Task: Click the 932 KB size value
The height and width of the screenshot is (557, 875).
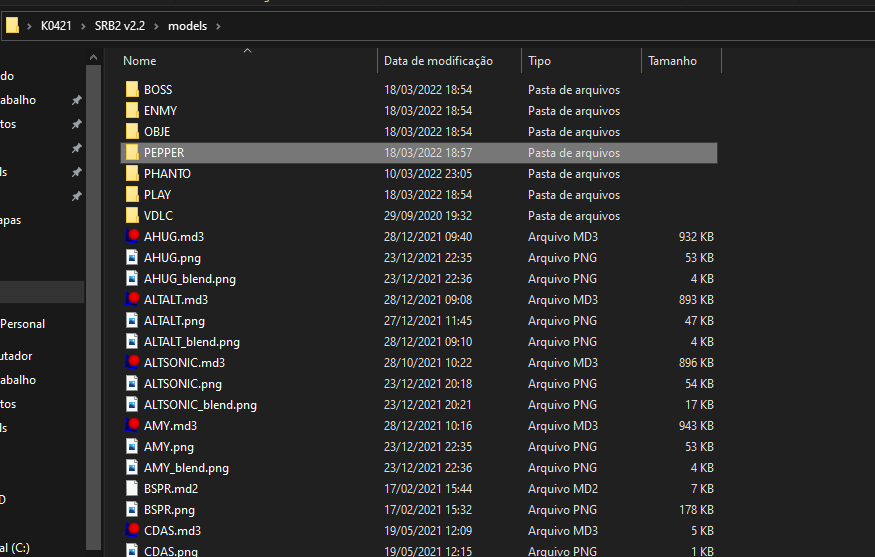Action: pos(696,237)
